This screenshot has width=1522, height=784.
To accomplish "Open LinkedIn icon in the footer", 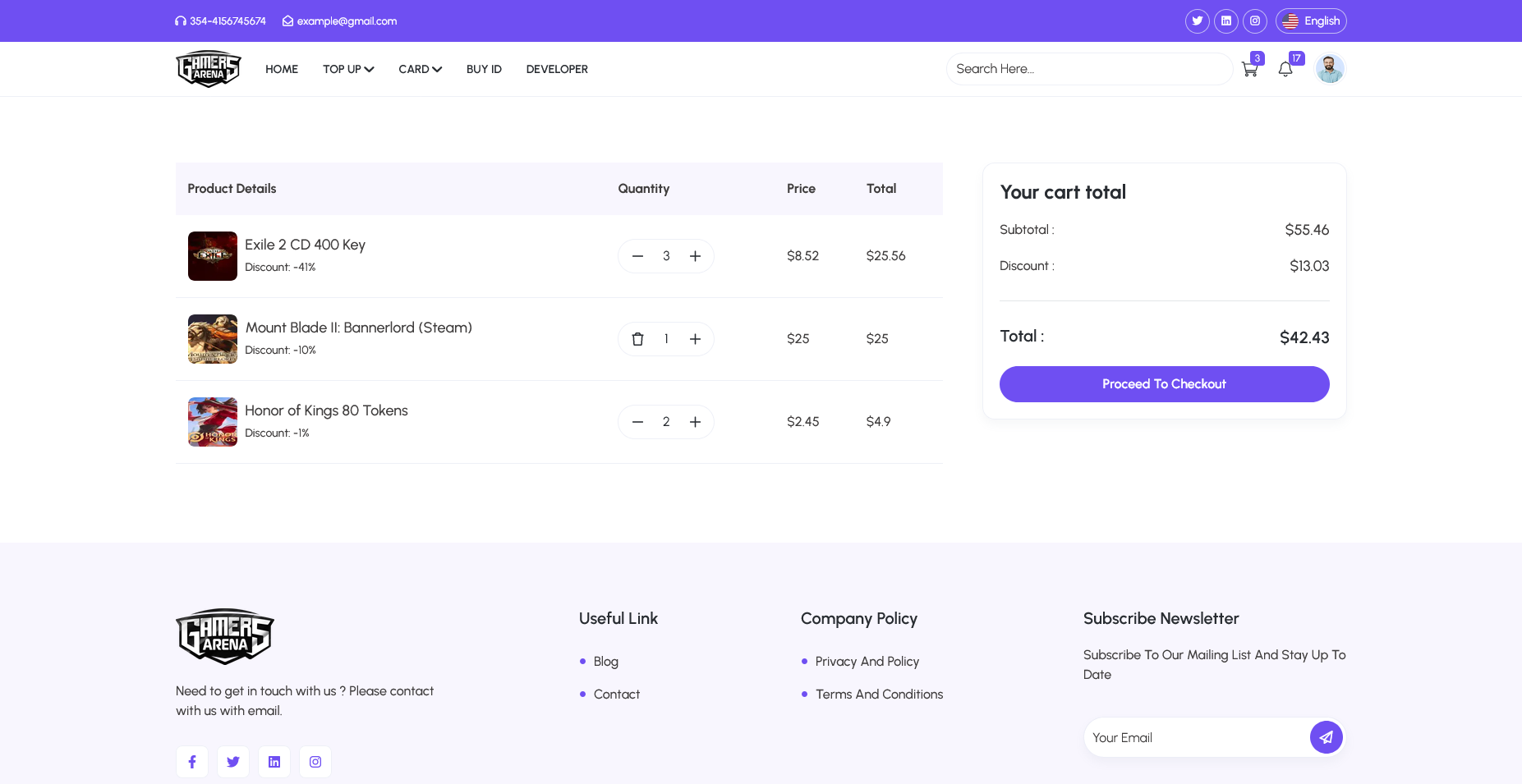I will click(274, 762).
